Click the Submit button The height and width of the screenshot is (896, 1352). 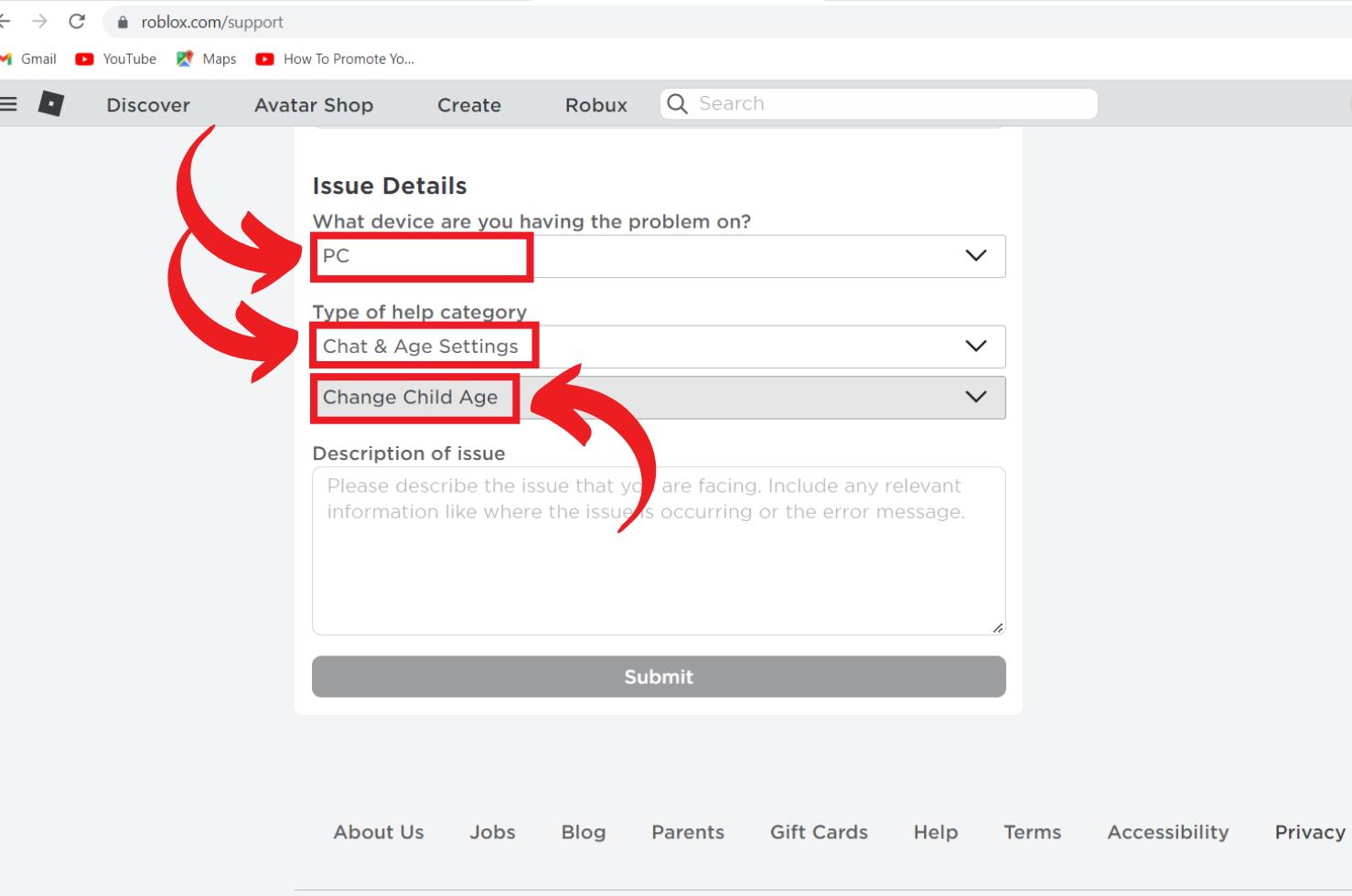[x=659, y=677]
